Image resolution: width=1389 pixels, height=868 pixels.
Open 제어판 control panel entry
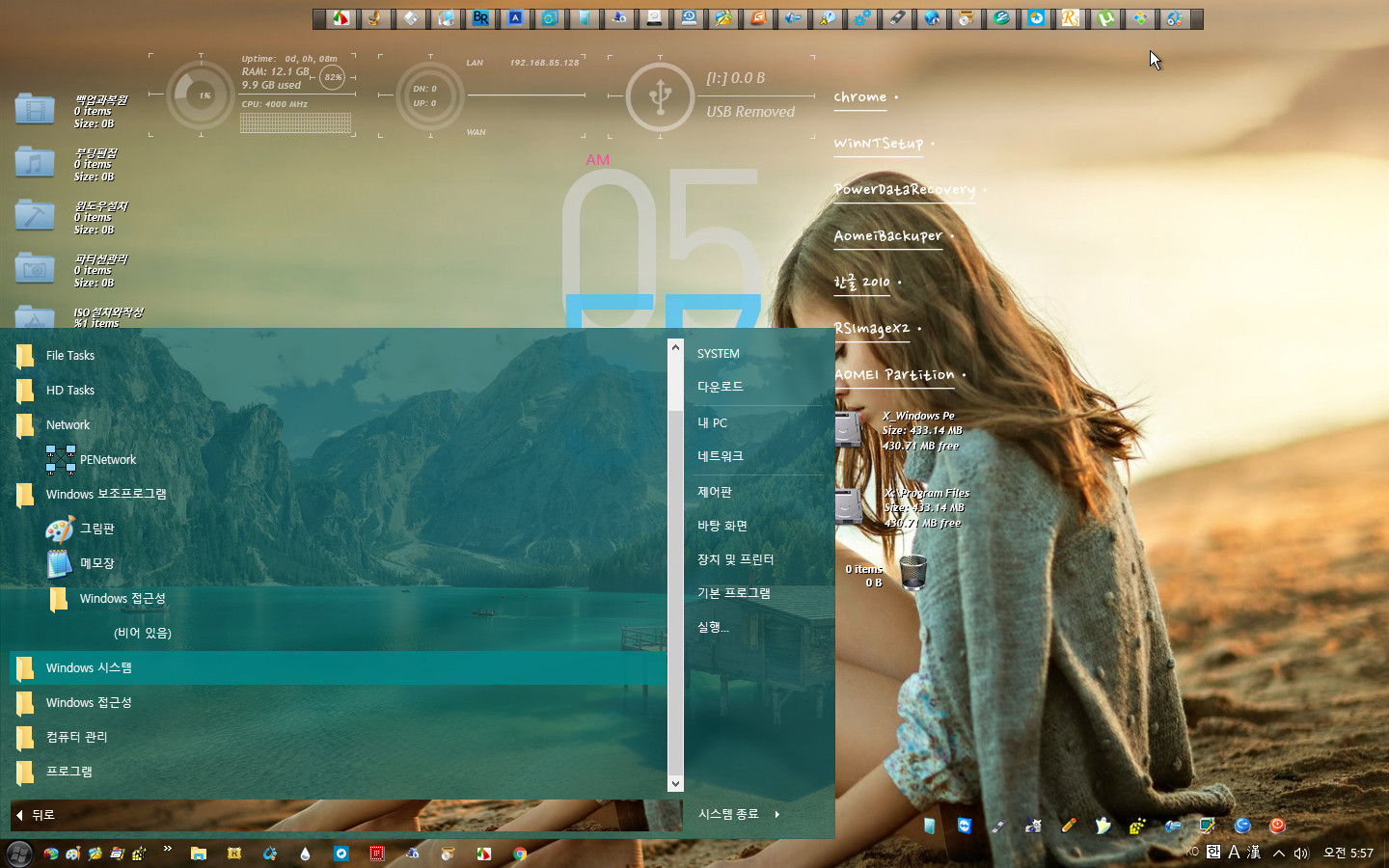715,492
